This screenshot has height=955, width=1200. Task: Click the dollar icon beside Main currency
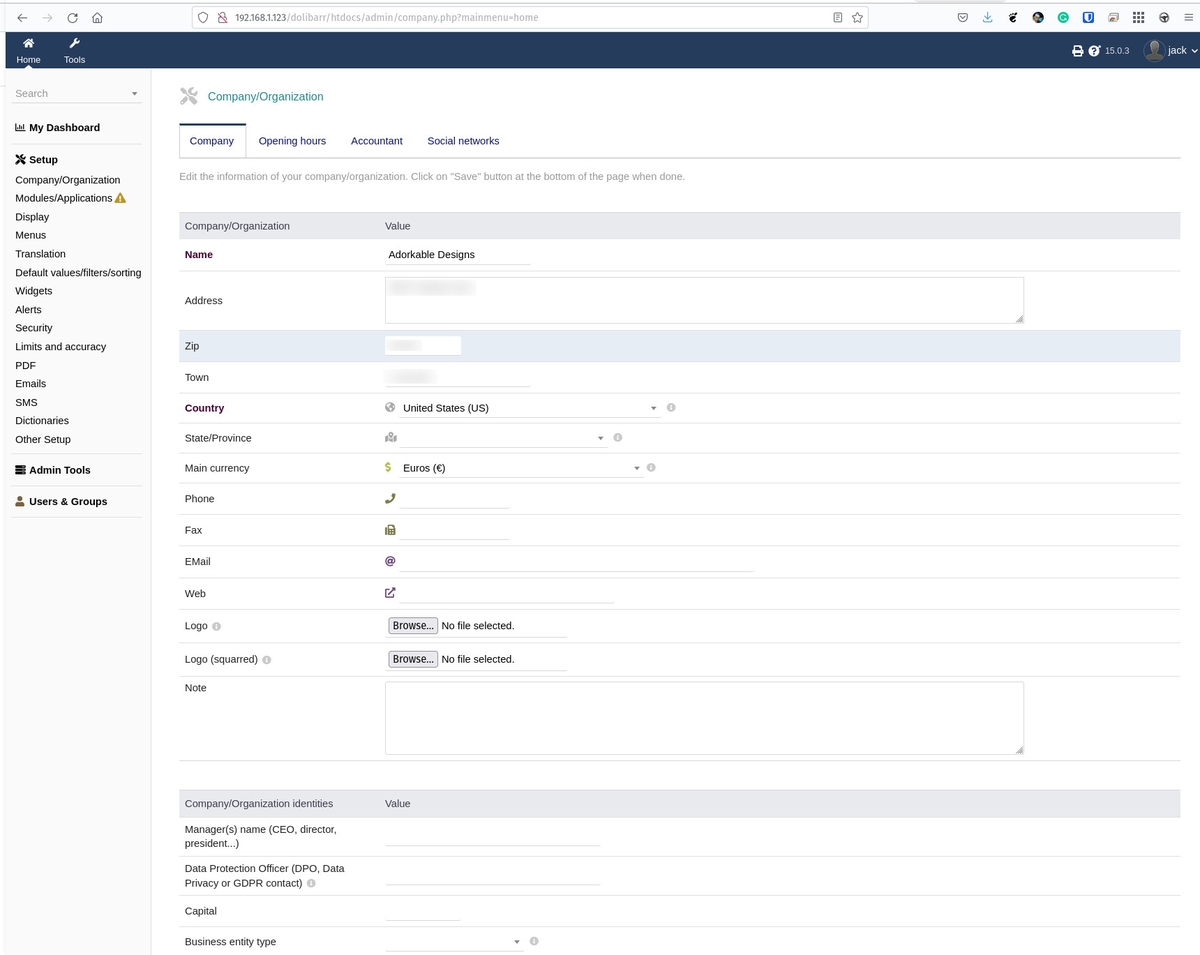pos(388,467)
